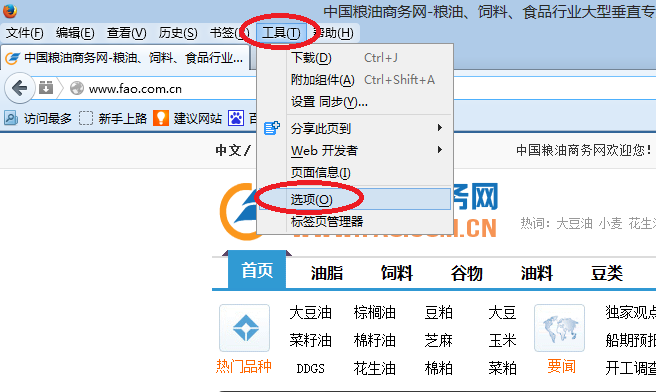Image resolution: width=656 pixels, height=392 pixels.
Task: Open the 查看(V) menu
Action: [x=126, y=33]
